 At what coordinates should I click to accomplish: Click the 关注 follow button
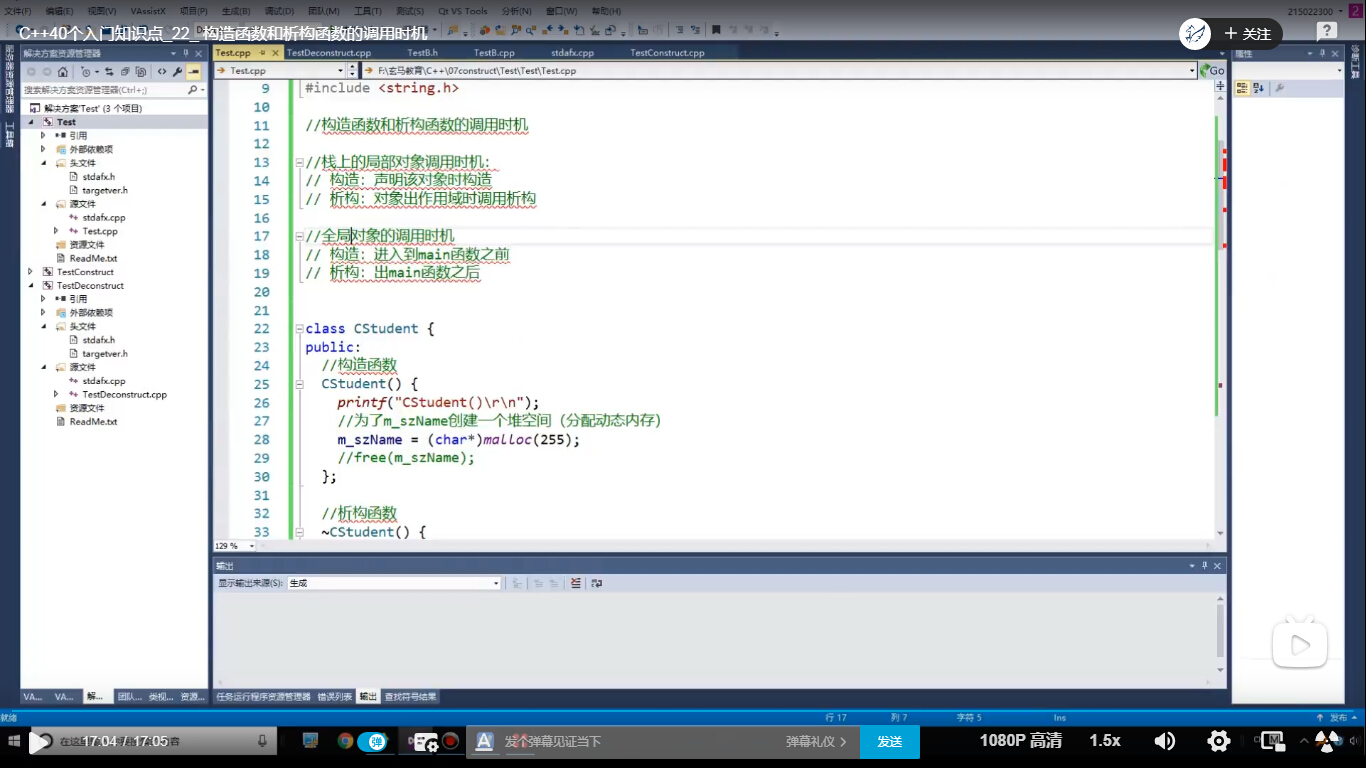(1247, 34)
